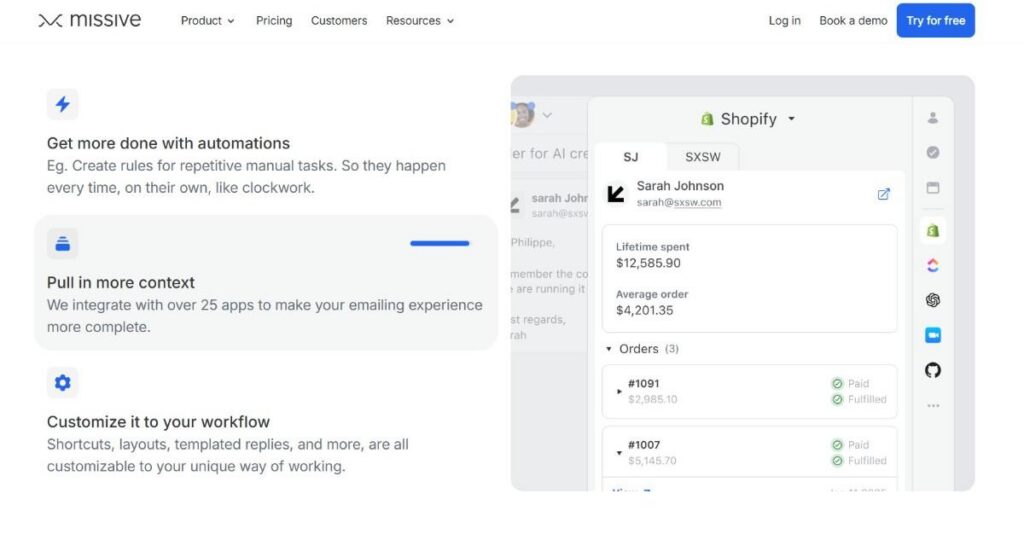
Task: Click the ClickUp integration sidebar icon
Action: click(933, 266)
